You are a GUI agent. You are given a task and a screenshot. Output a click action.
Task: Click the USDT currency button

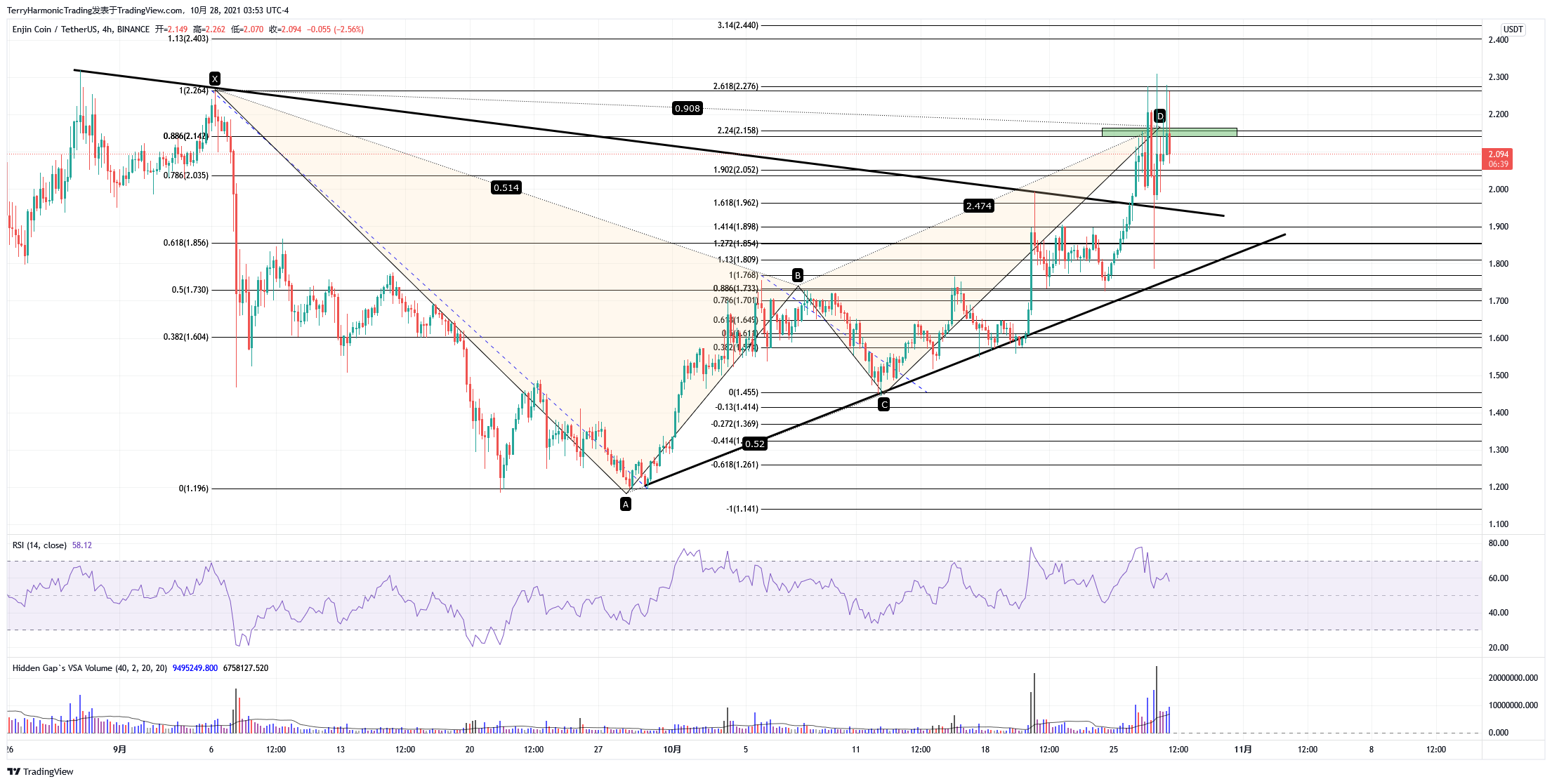(1513, 29)
